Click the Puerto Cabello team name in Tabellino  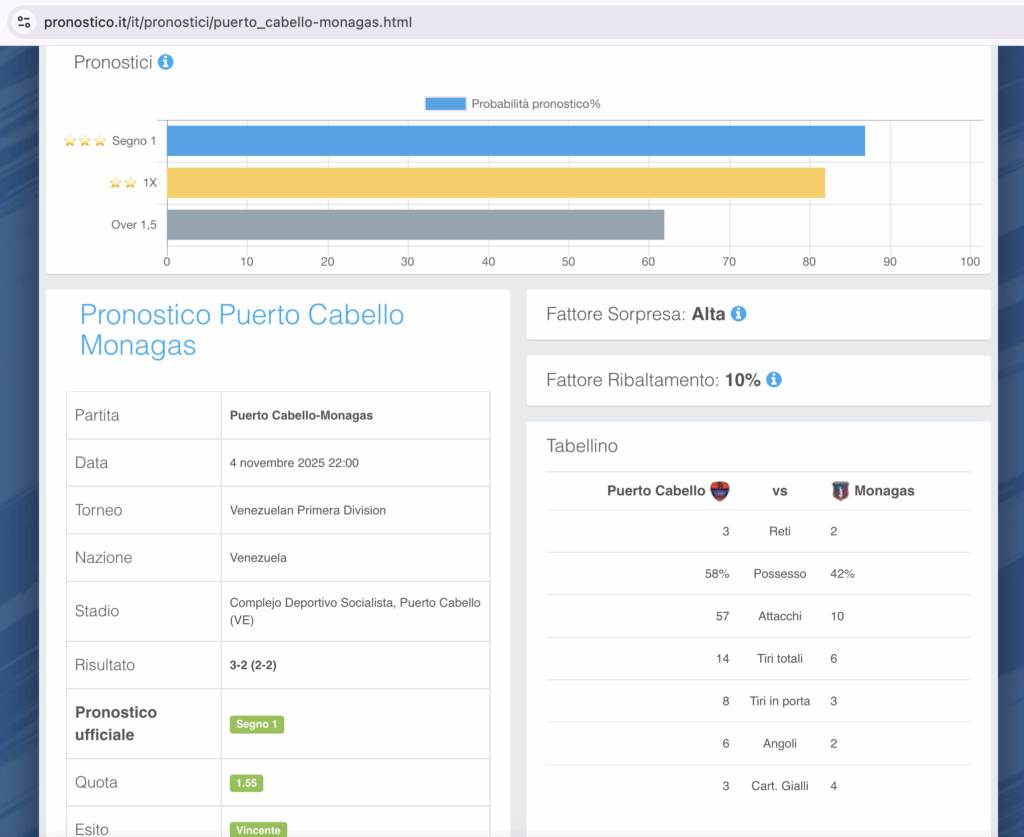pyautogui.click(x=655, y=491)
